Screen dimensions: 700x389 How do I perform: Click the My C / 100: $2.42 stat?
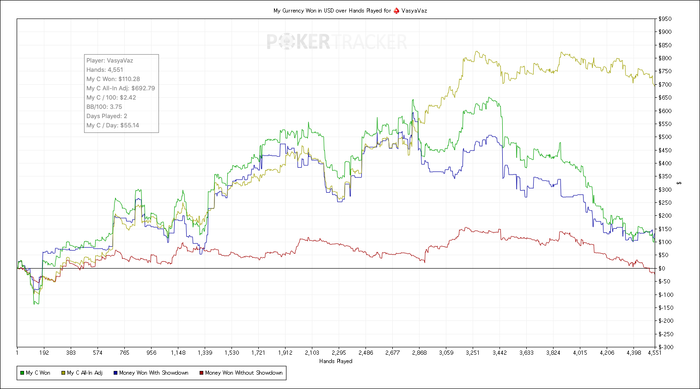(111, 97)
